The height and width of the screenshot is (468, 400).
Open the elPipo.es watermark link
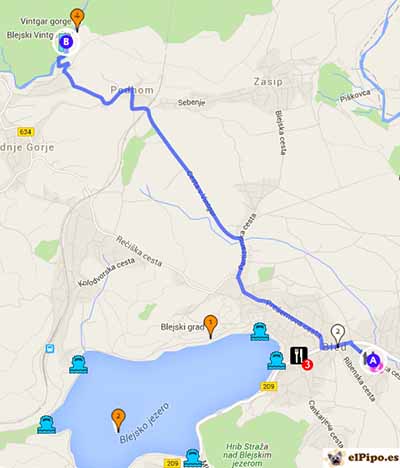point(362,458)
